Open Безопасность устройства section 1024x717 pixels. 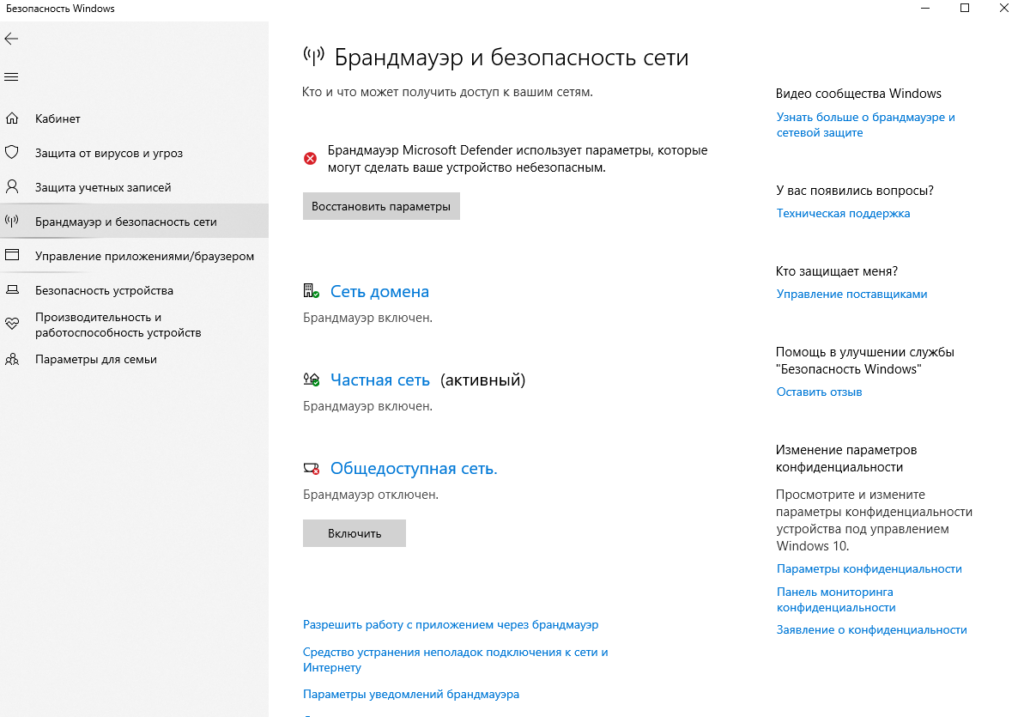pos(134,291)
